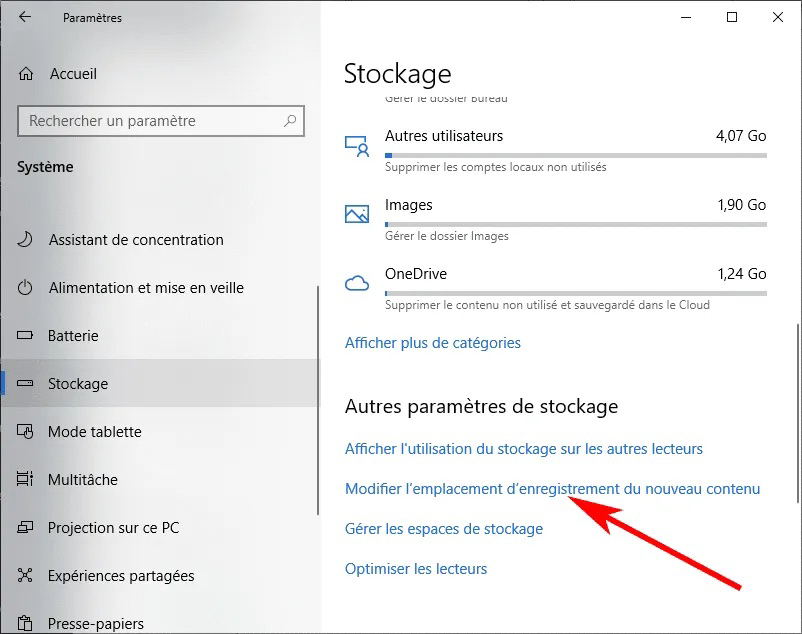Click the OneDrive cloud icon
The image size is (802, 634).
point(357,283)
